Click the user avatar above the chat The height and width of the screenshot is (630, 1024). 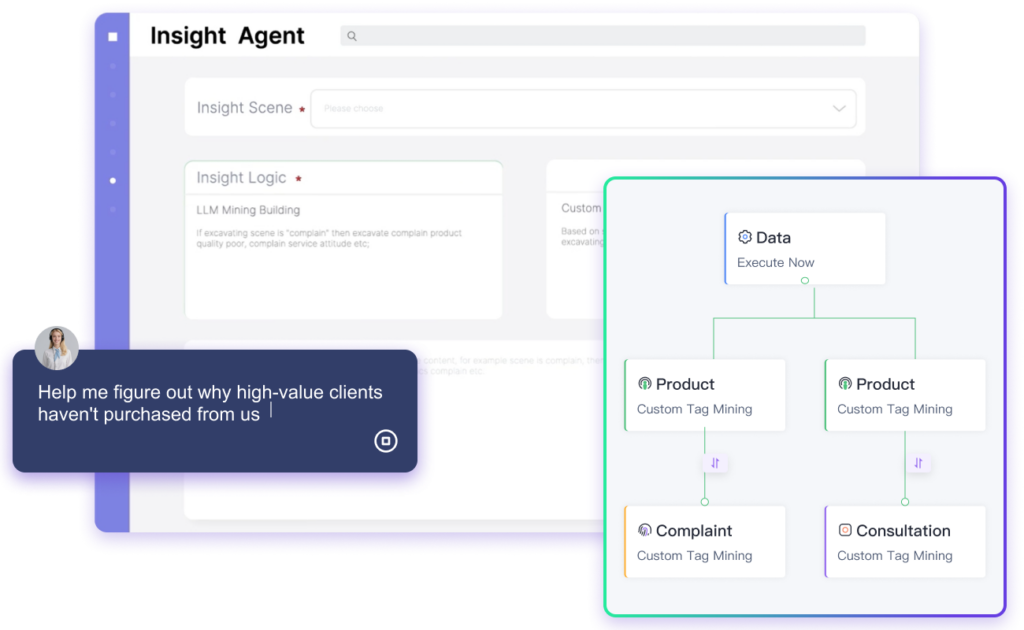[56, 347]
